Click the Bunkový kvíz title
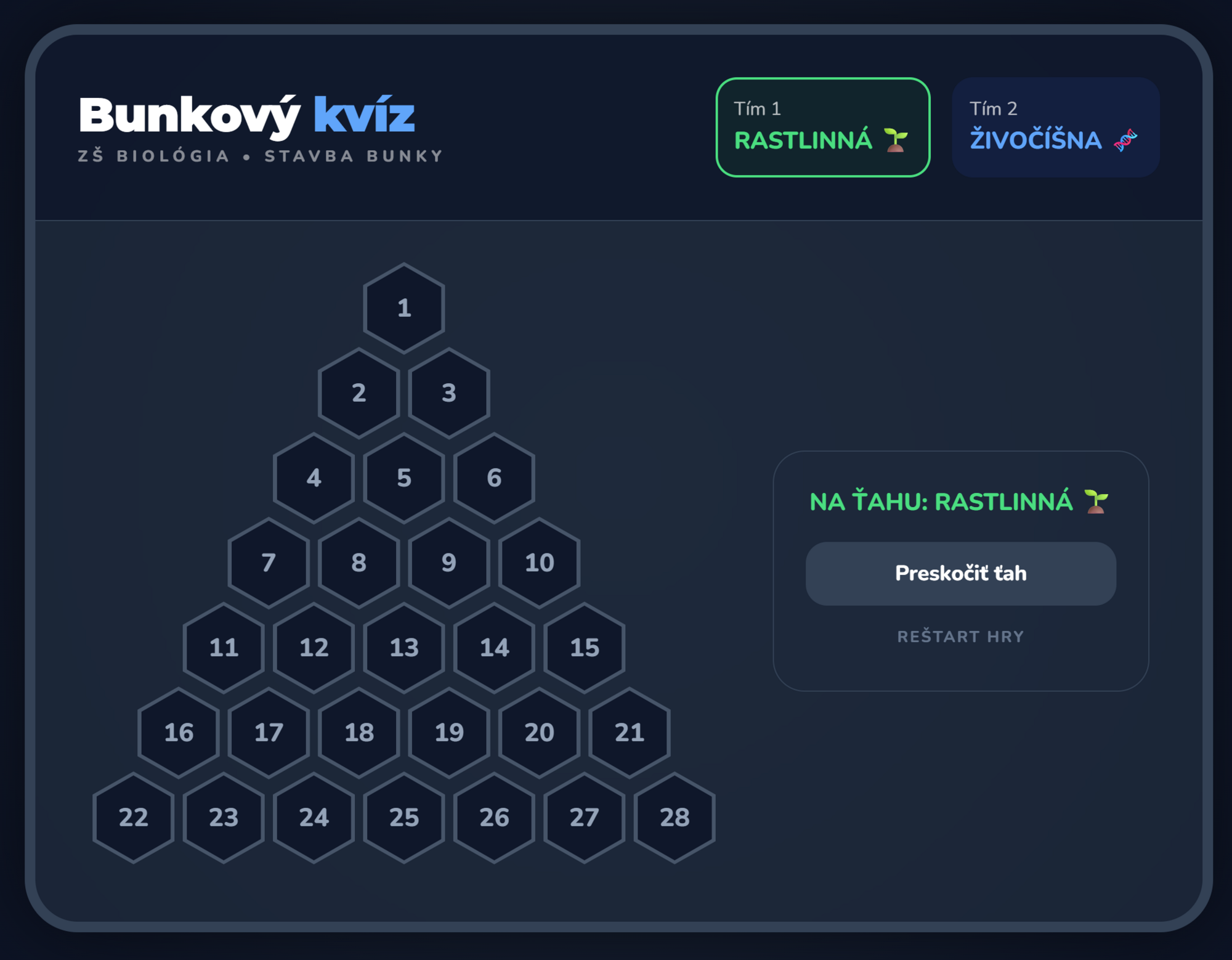The width and height of the screenshot is (1232, 960). [x=246, y=115]
